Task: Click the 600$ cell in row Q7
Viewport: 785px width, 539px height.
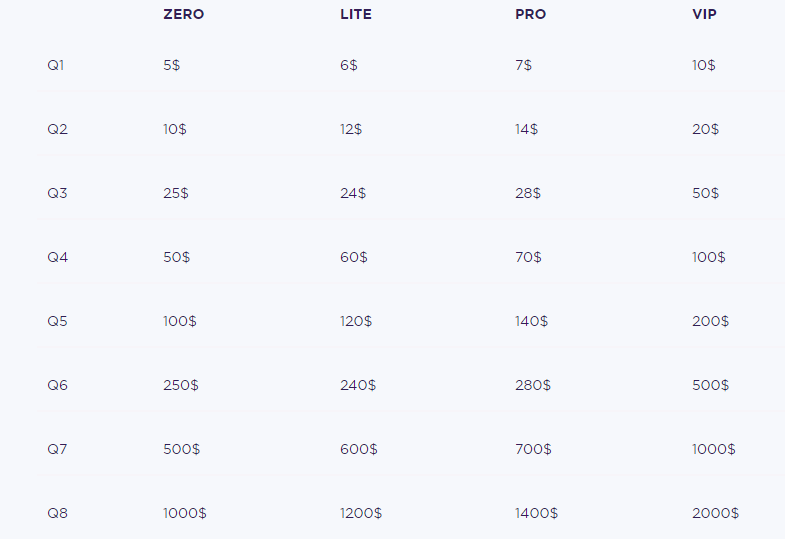Action: [358, 449]
